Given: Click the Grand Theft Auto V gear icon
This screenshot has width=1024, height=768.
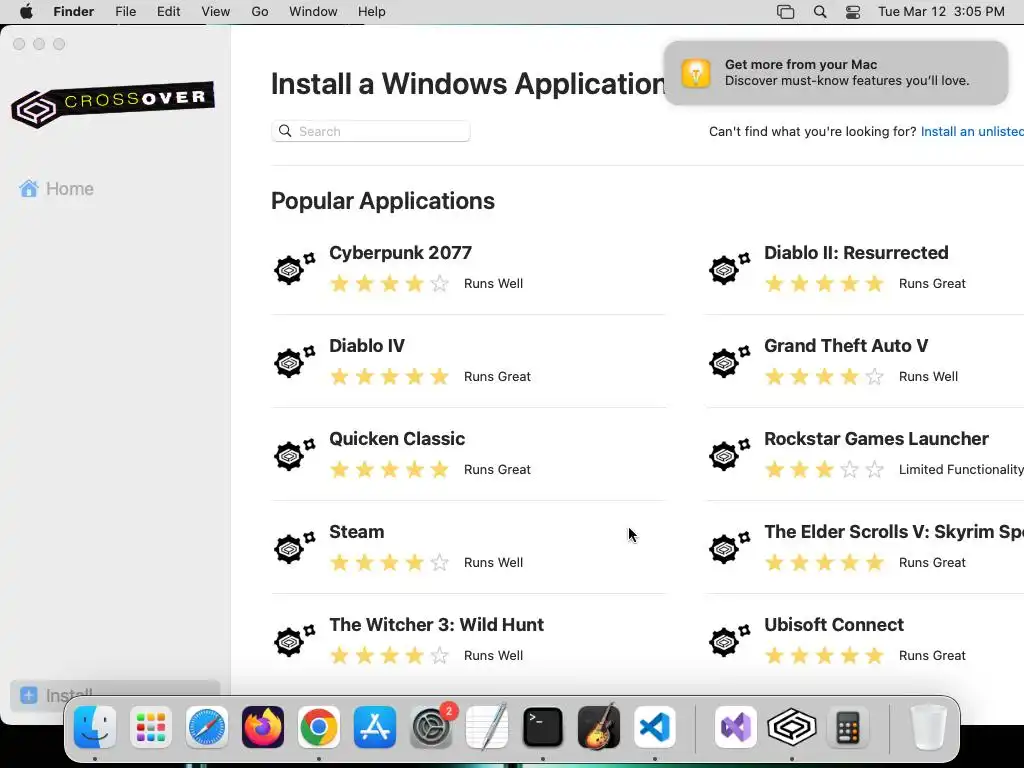Looking at the screenshot, I should point(729,361).
